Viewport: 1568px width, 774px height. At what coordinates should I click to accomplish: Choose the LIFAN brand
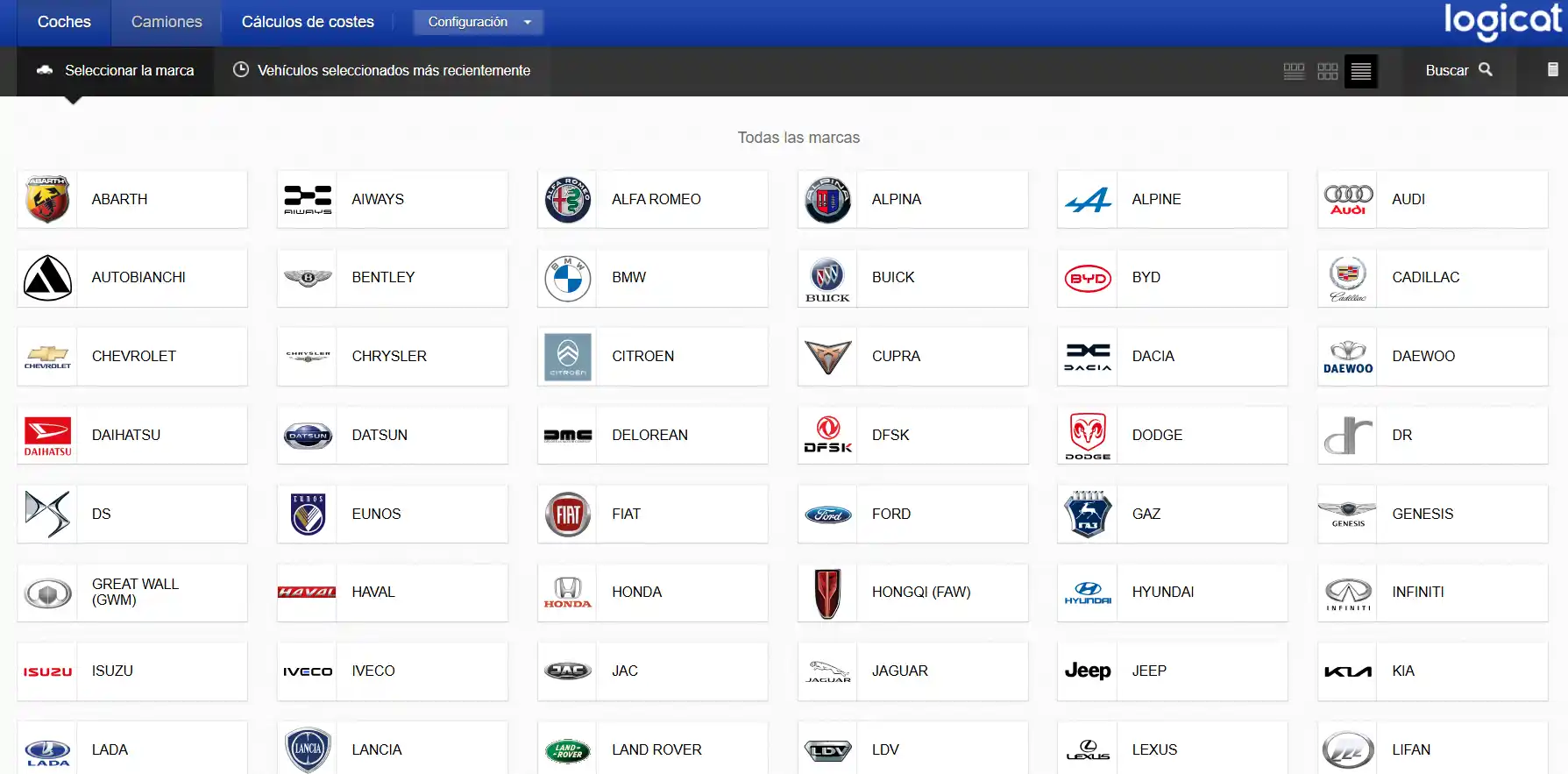pos(1432,749)
